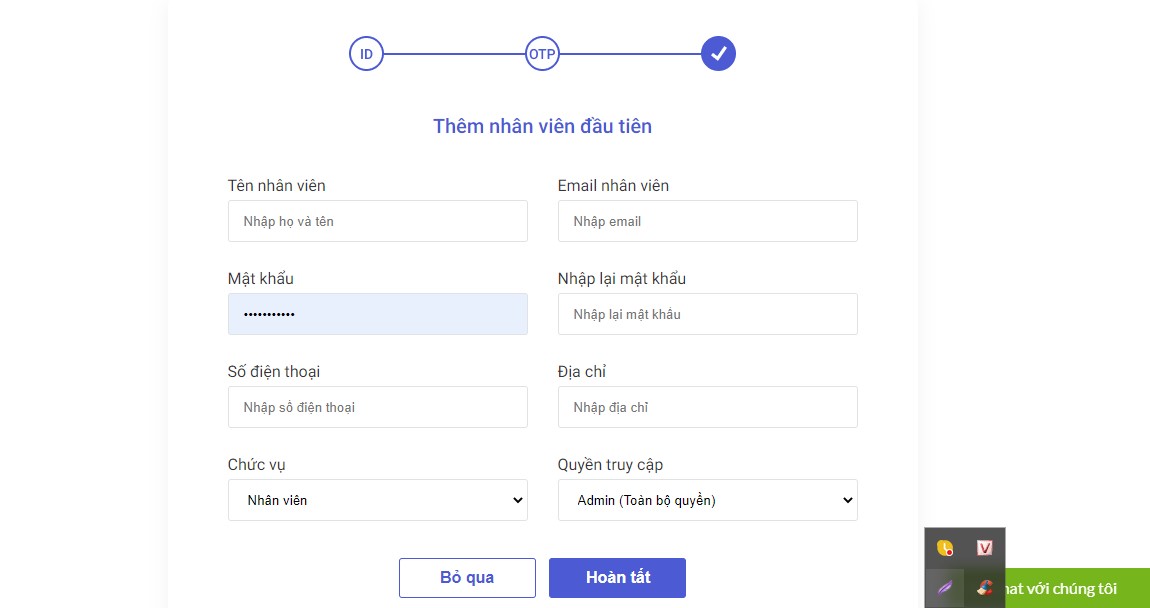Open the Quyền truy cập dropdown
This screenshot has height=608, width=1150.
point(707,500)
